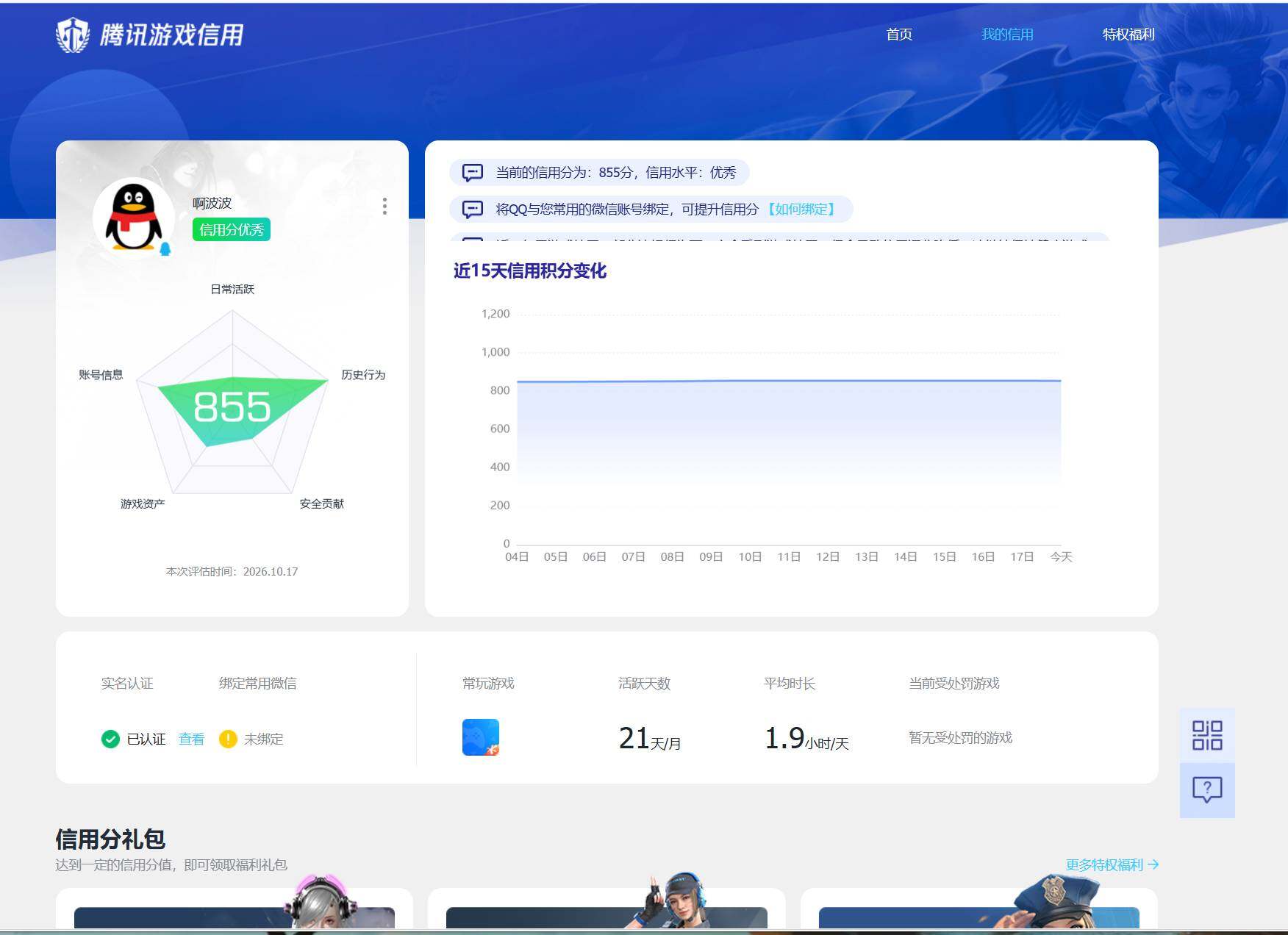Open the QR code floating button
The height and width of the screenshot is (935, 1288).
coord(1207,735)
